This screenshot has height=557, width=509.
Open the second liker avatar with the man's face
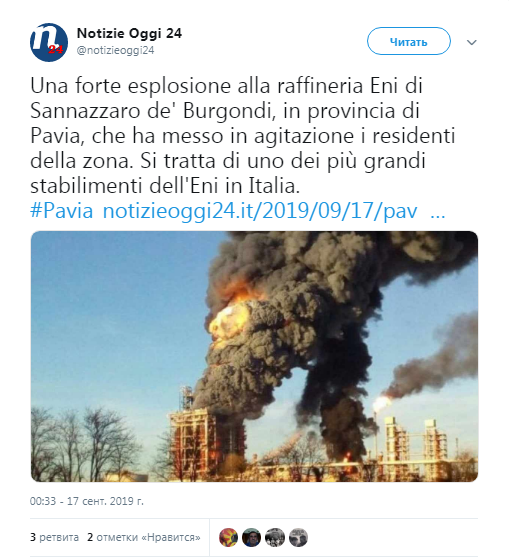coord(251,537)
